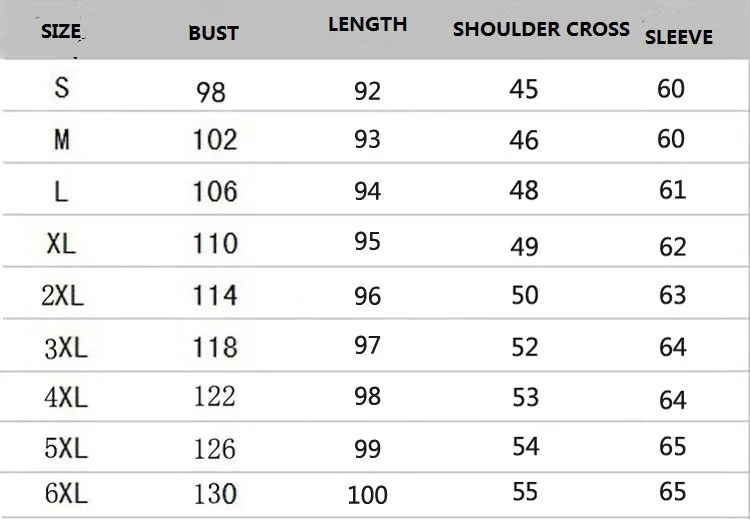750x520 pixels.
Task: Click the BUST column header
Action: click(x=213, y=33)
